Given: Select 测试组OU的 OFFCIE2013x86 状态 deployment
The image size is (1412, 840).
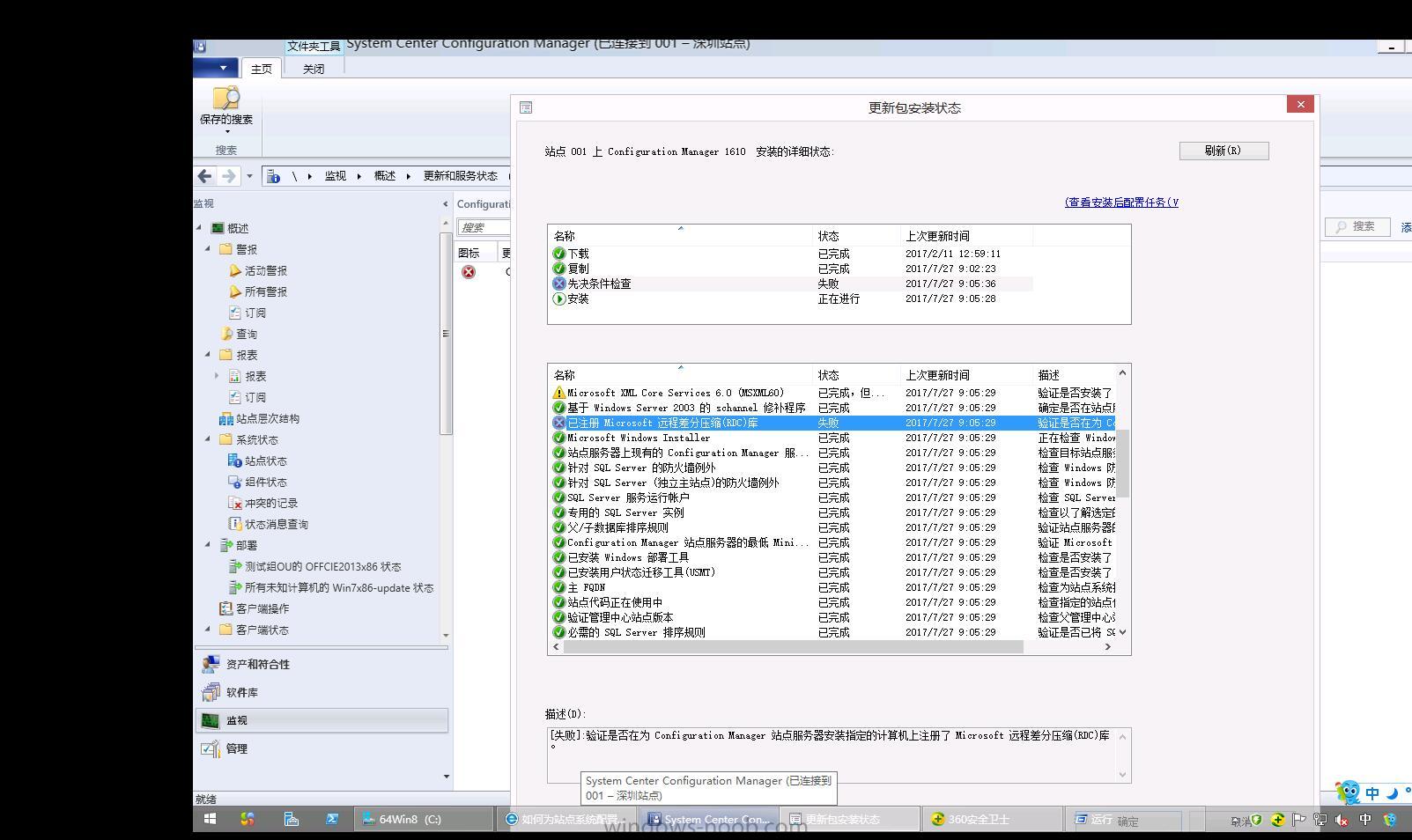Looking at the screenshot, I should [x=322, y=566].
